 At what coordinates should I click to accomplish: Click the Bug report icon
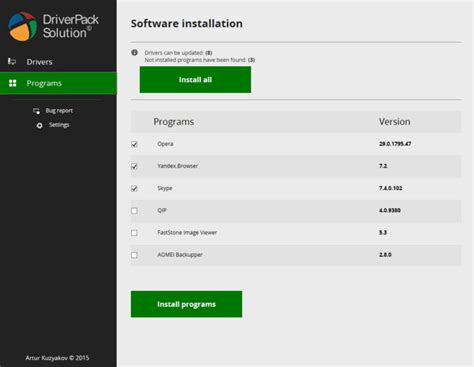click(x=37, y=111)
